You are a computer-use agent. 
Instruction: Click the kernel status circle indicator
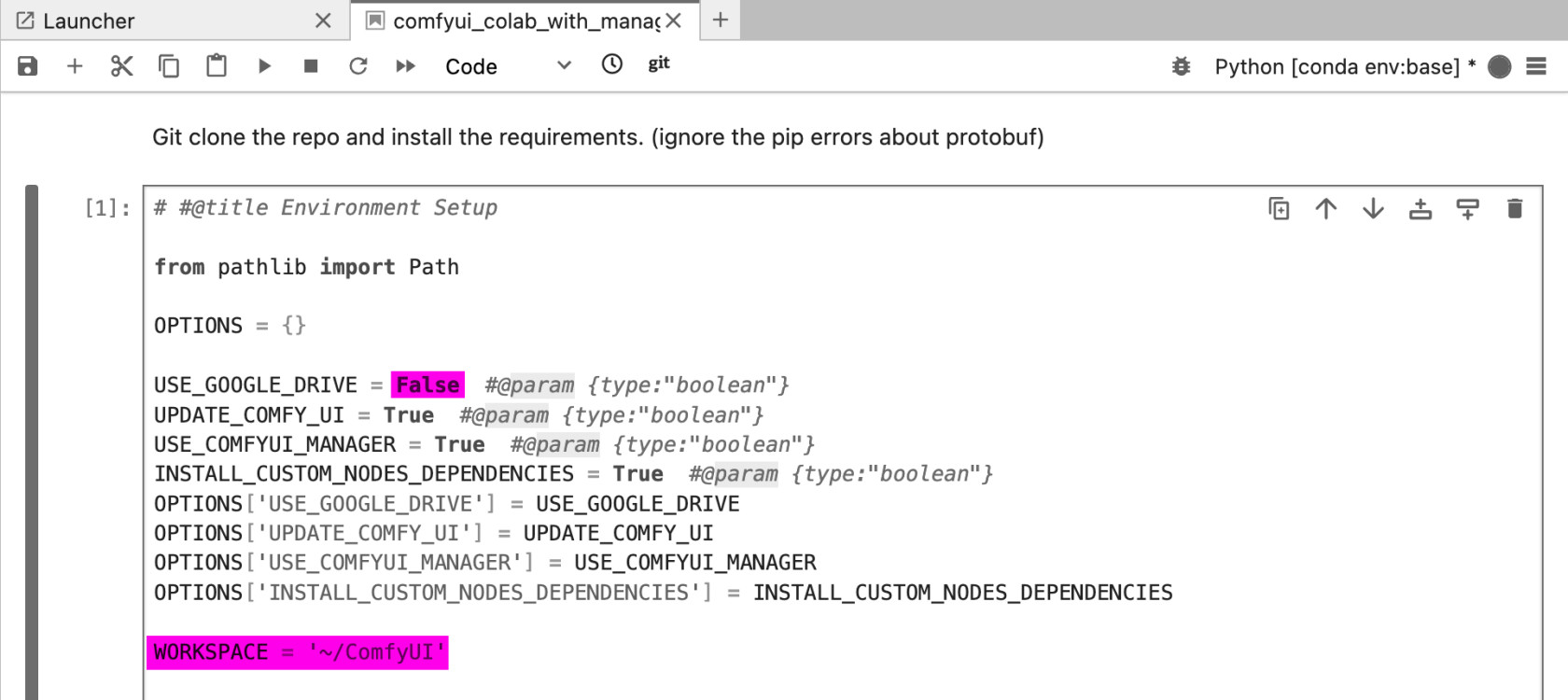coord(1500,67)
